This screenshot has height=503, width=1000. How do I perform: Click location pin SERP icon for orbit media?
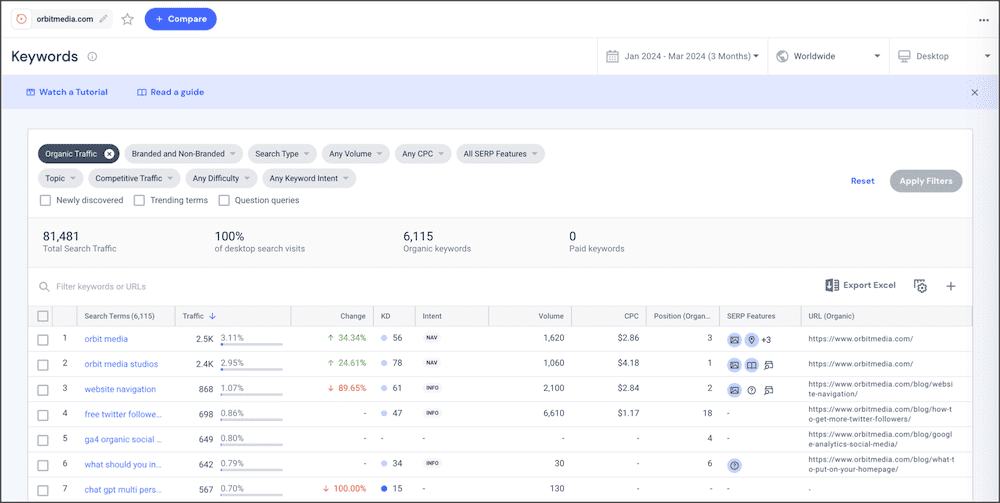752,340
